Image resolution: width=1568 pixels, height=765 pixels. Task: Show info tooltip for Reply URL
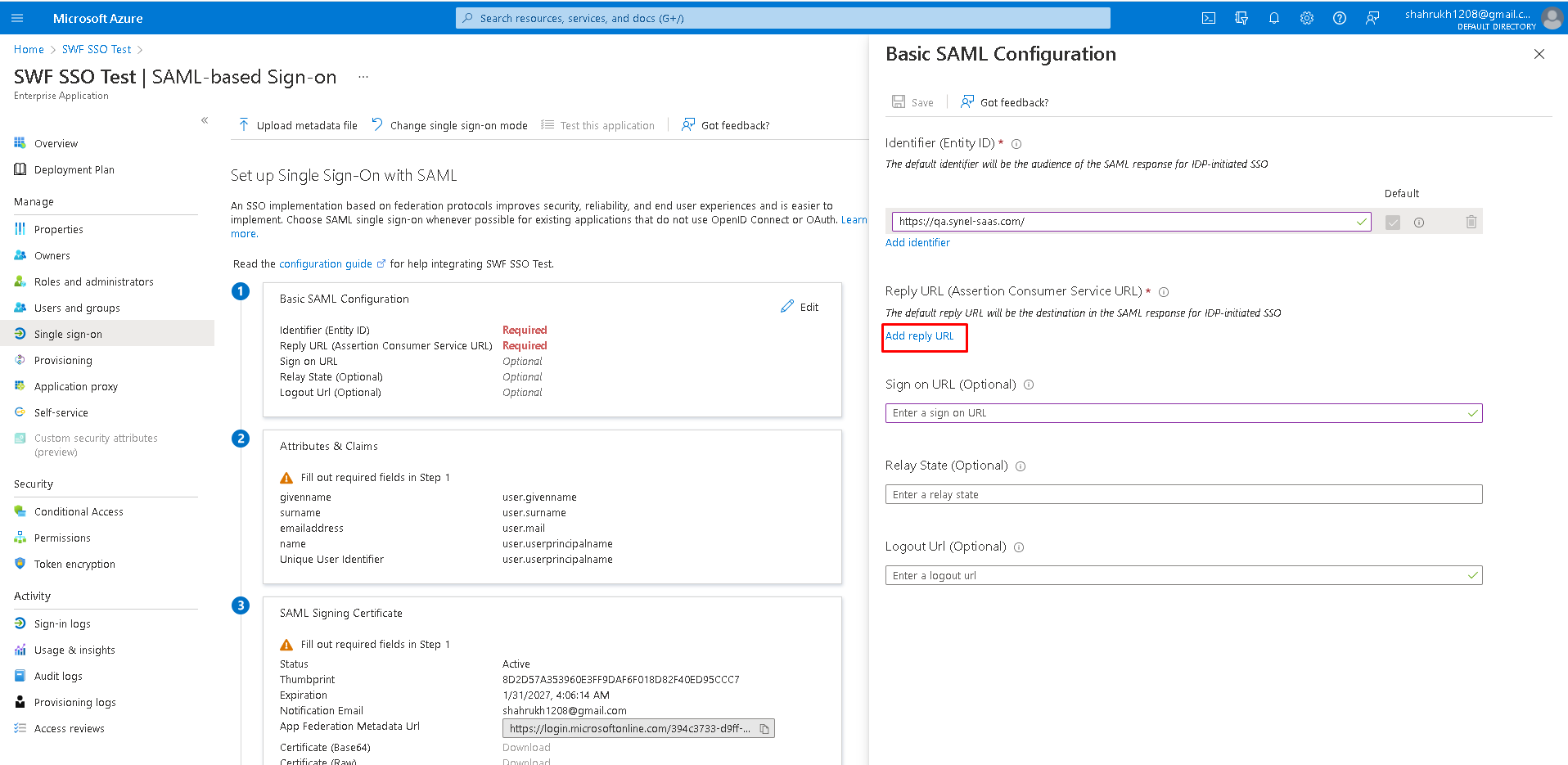pos(1164,292)
